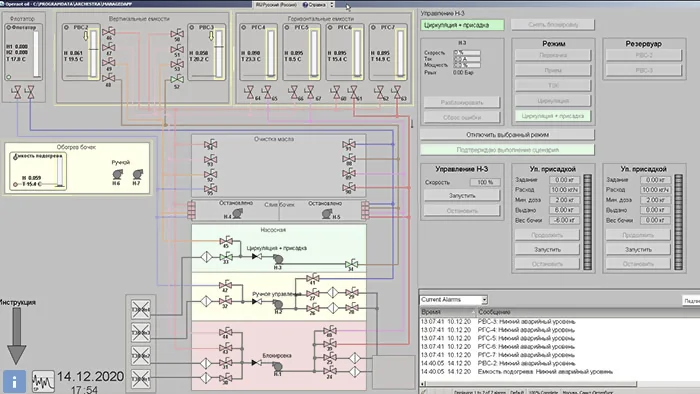
Task: Click Отключить выбранный режим button
Action: 508,135
